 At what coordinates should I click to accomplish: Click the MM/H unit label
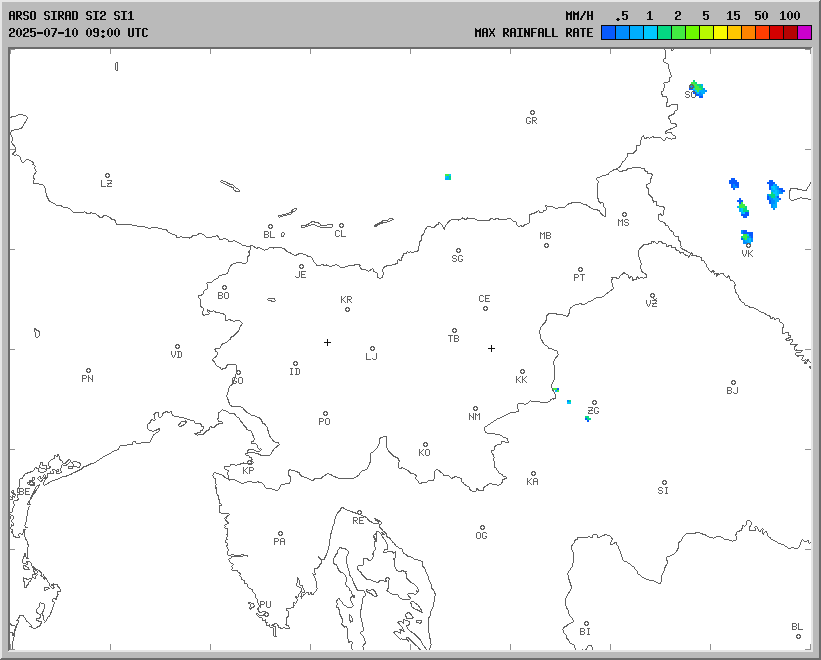coord(579,16)
